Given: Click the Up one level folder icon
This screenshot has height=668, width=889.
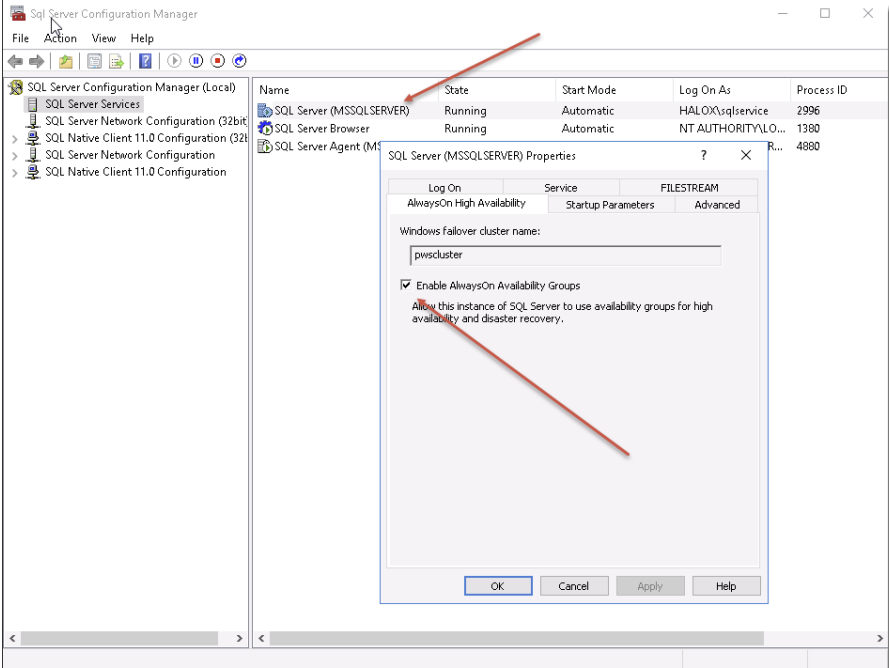Looking at the screenshot, I should [x=66, y=61].
